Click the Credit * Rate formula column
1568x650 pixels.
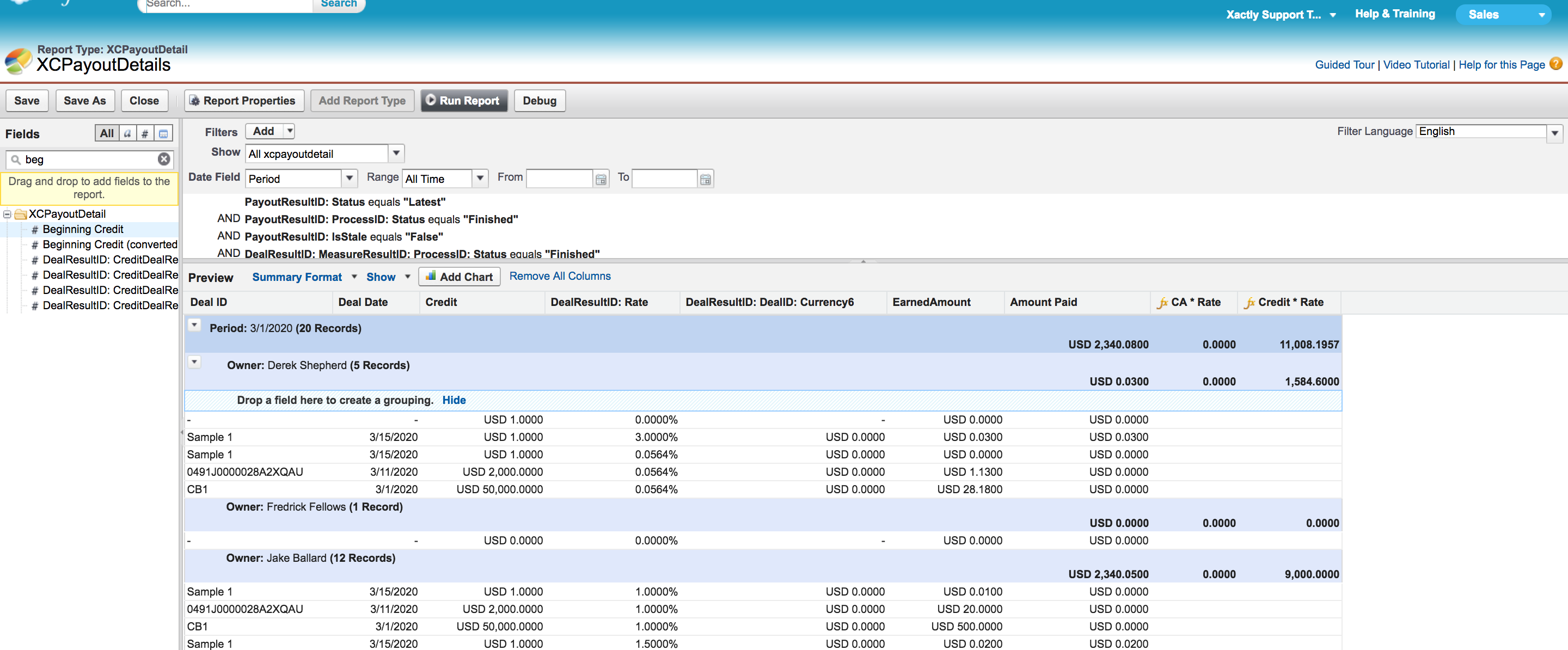point(1290,302)
